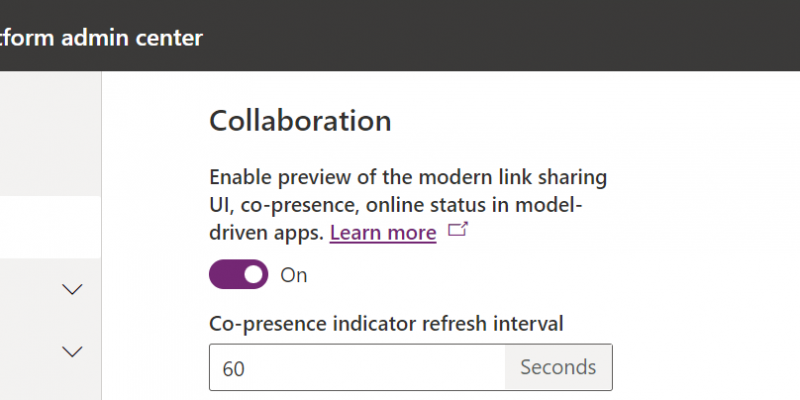800x400 pixels.
Task: Click the sidebar row containing the upper chevron
Action: (x=40, y=289)
